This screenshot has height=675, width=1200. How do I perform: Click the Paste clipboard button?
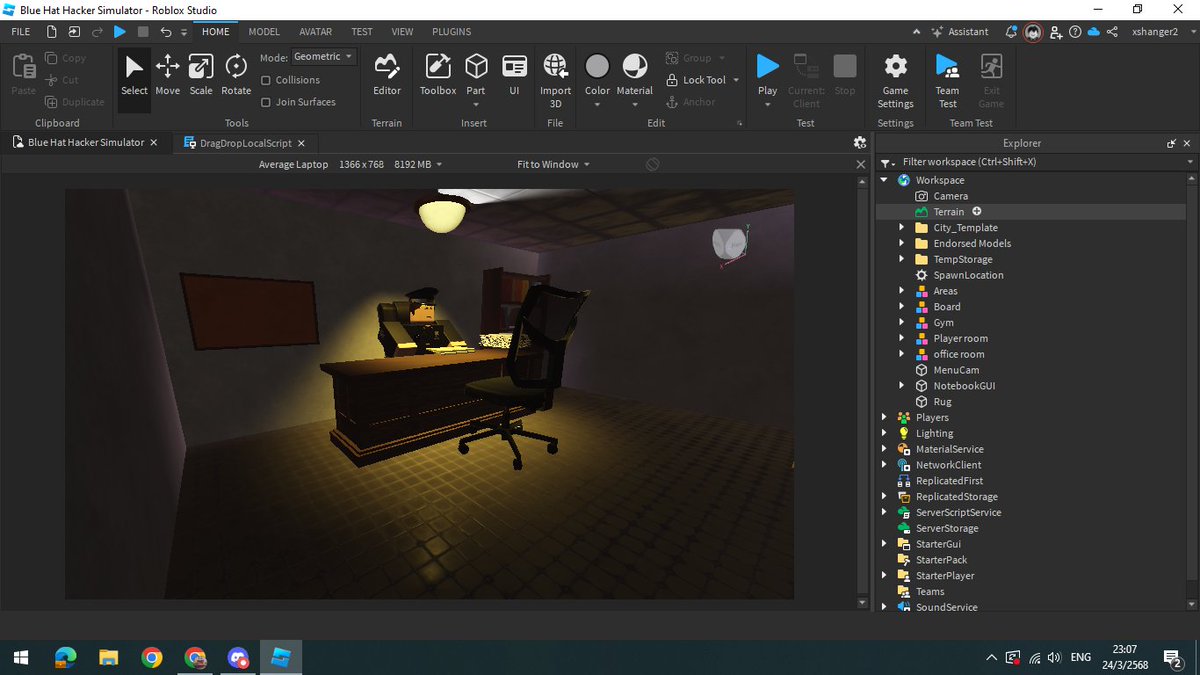[x=23, y=75]
